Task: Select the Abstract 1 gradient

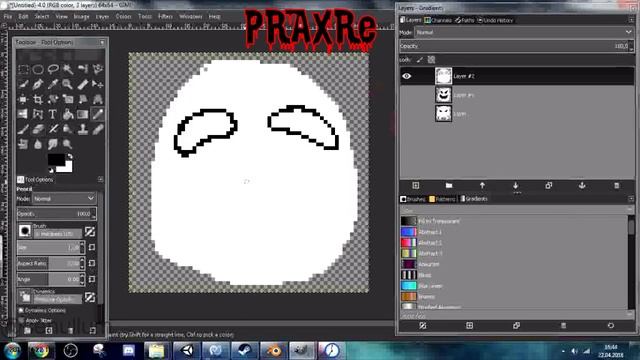Action: tap(515, 232)
